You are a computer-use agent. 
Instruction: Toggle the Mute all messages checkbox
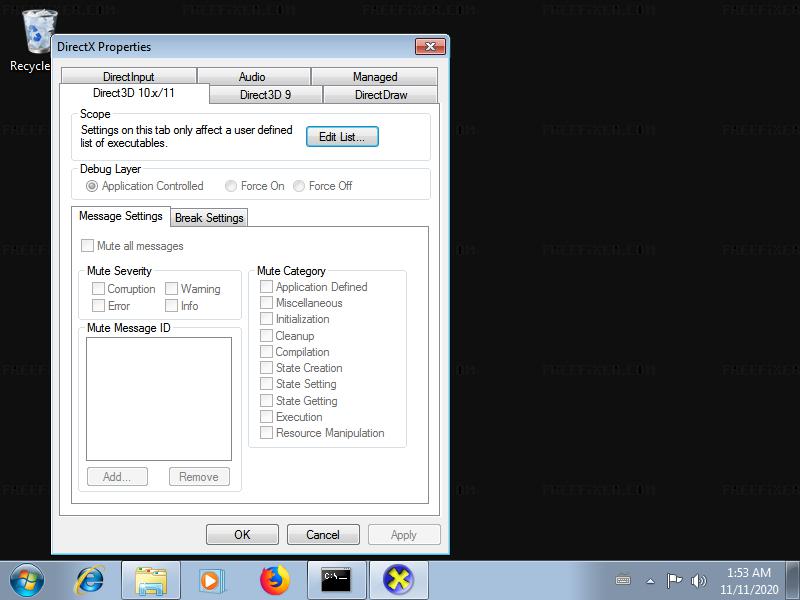(132, 246)
